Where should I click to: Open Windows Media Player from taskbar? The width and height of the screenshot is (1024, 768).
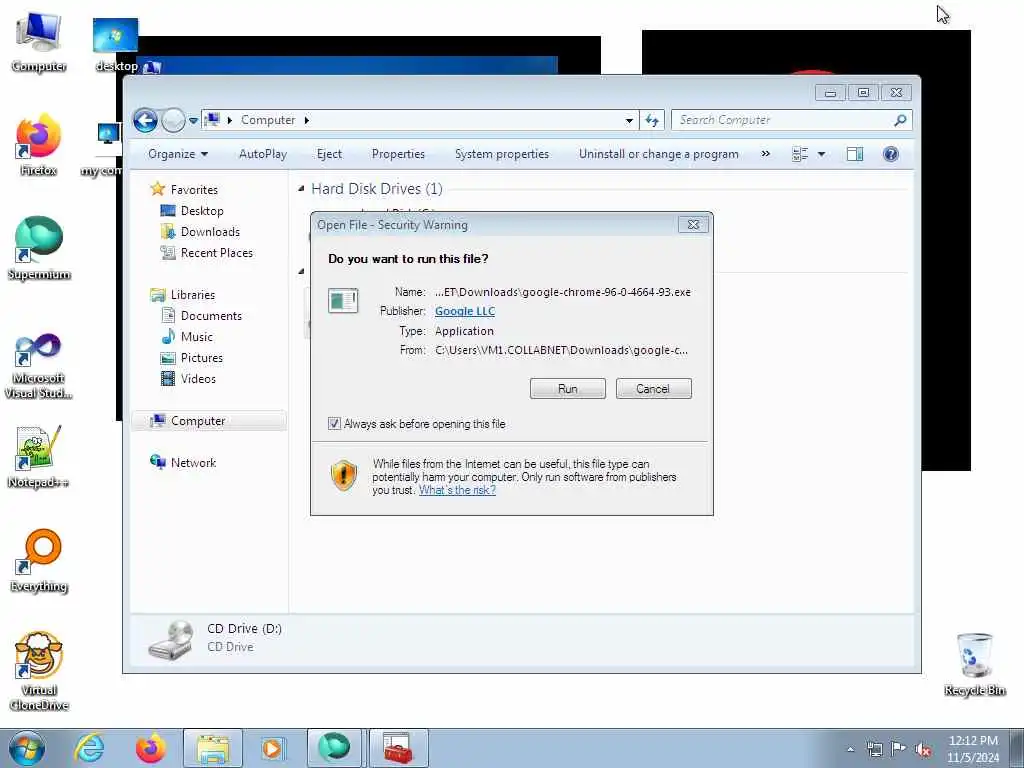point(272,748)
